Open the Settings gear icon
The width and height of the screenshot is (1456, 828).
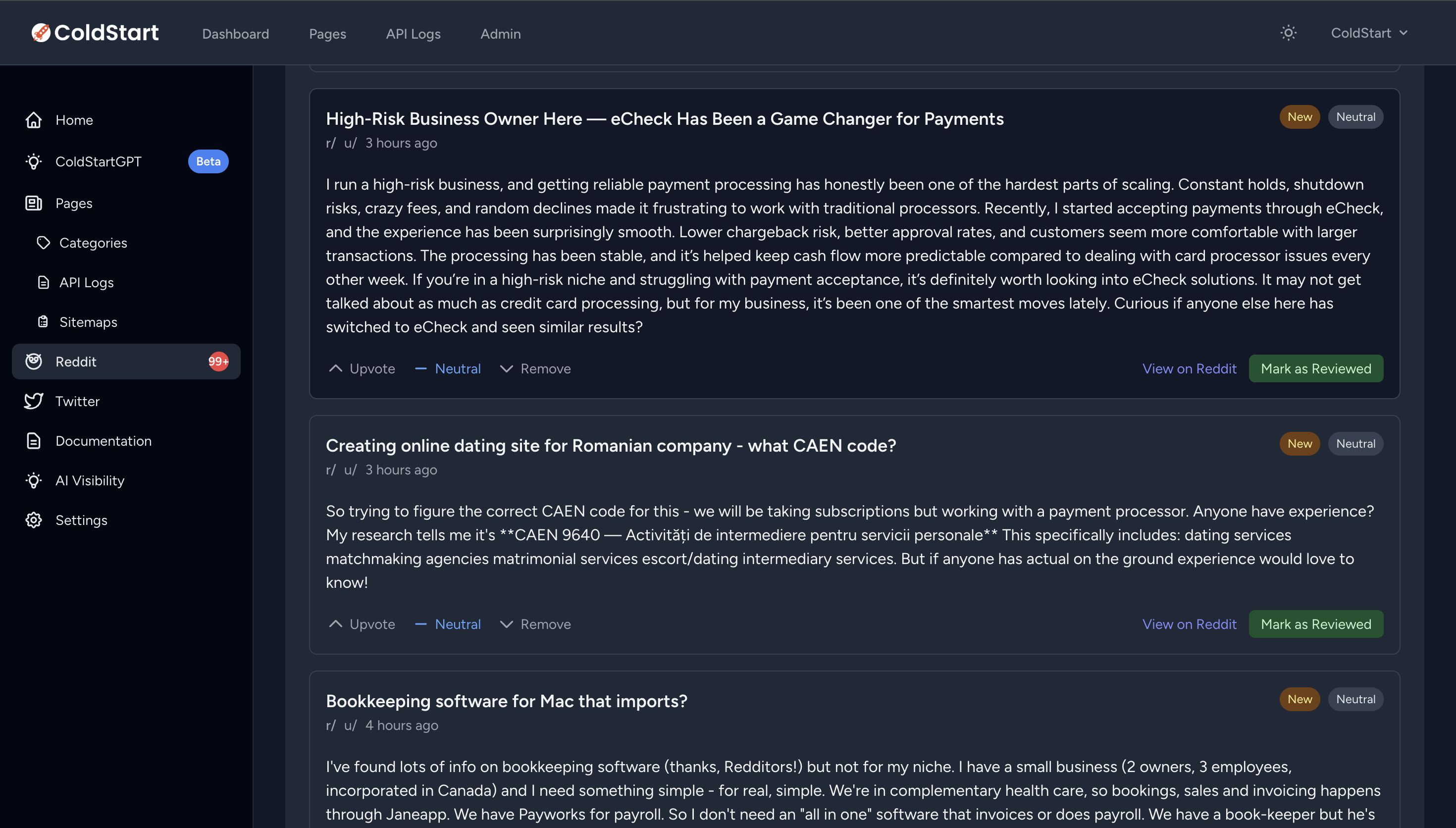click(x=34, y=520)
